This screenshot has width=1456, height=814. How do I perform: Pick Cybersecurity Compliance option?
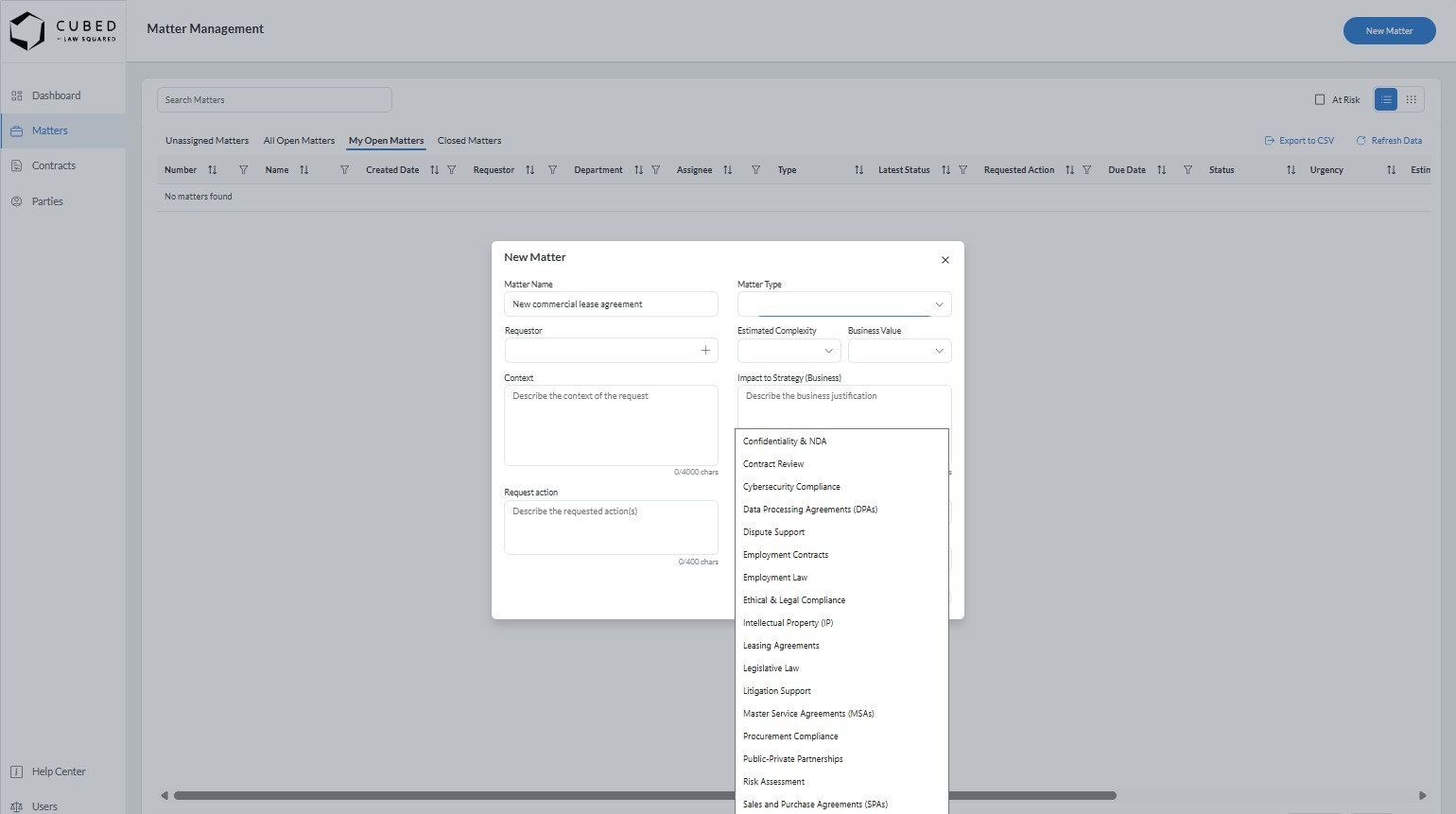tap(841, 487)
